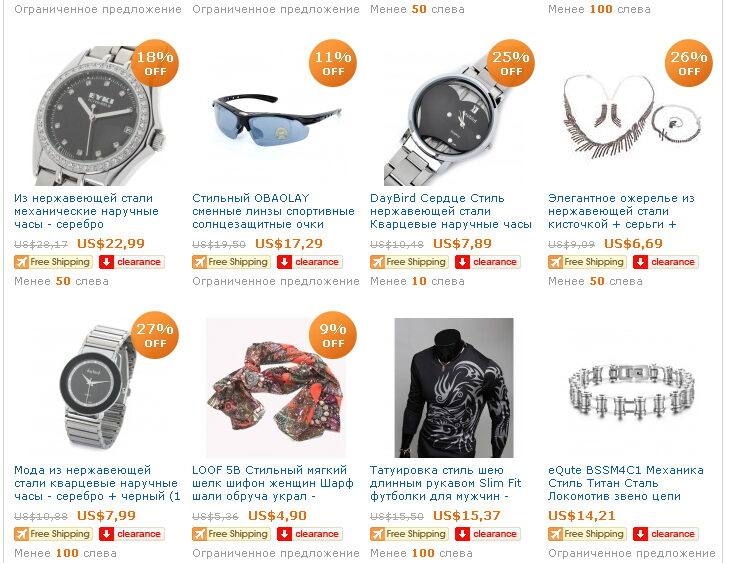Open the black tattoo-style shirt image

click(454, 388)
